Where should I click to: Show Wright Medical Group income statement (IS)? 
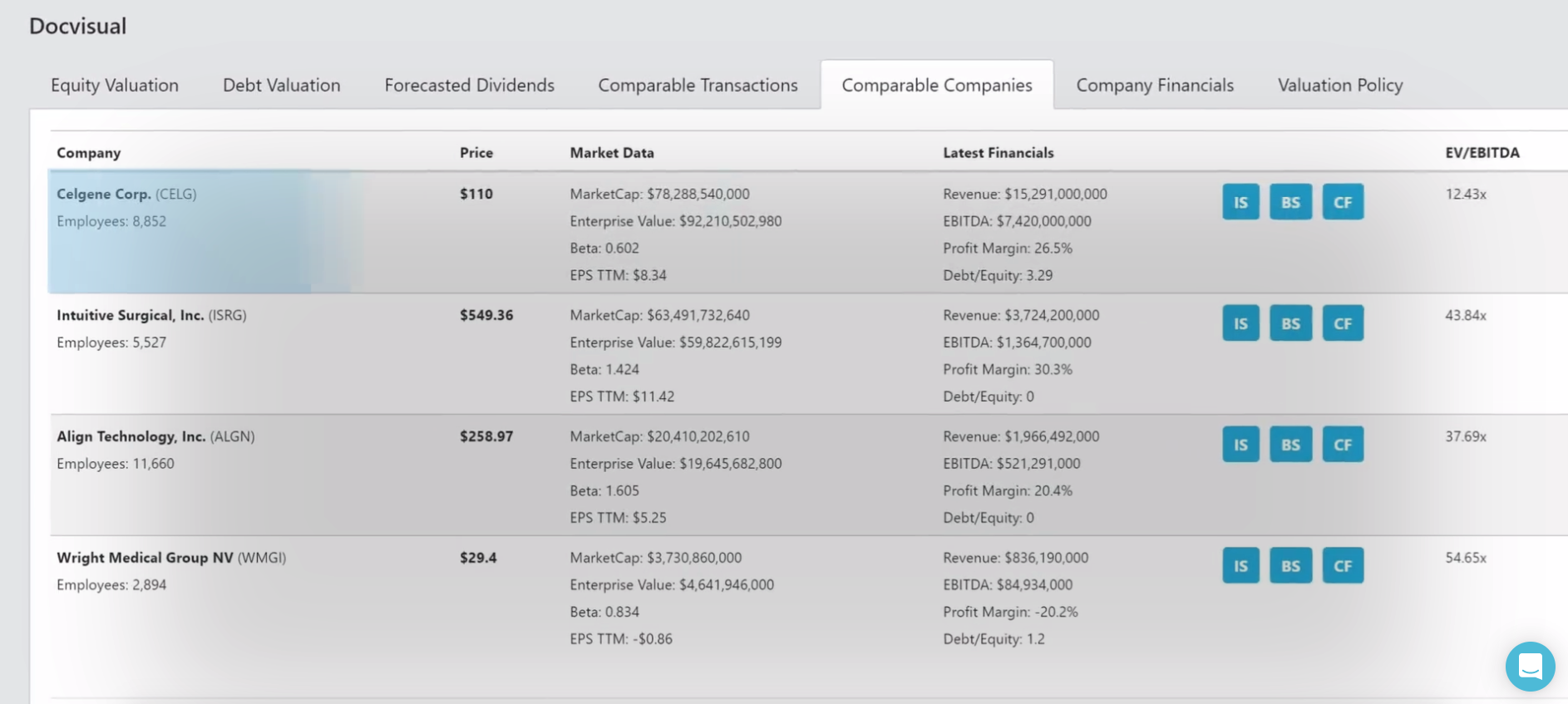click(1240, 566)
